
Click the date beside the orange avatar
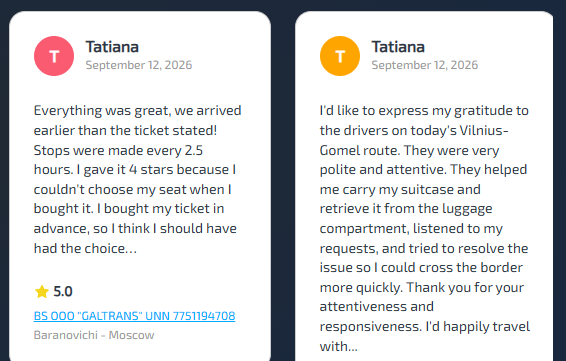(424, 65)
